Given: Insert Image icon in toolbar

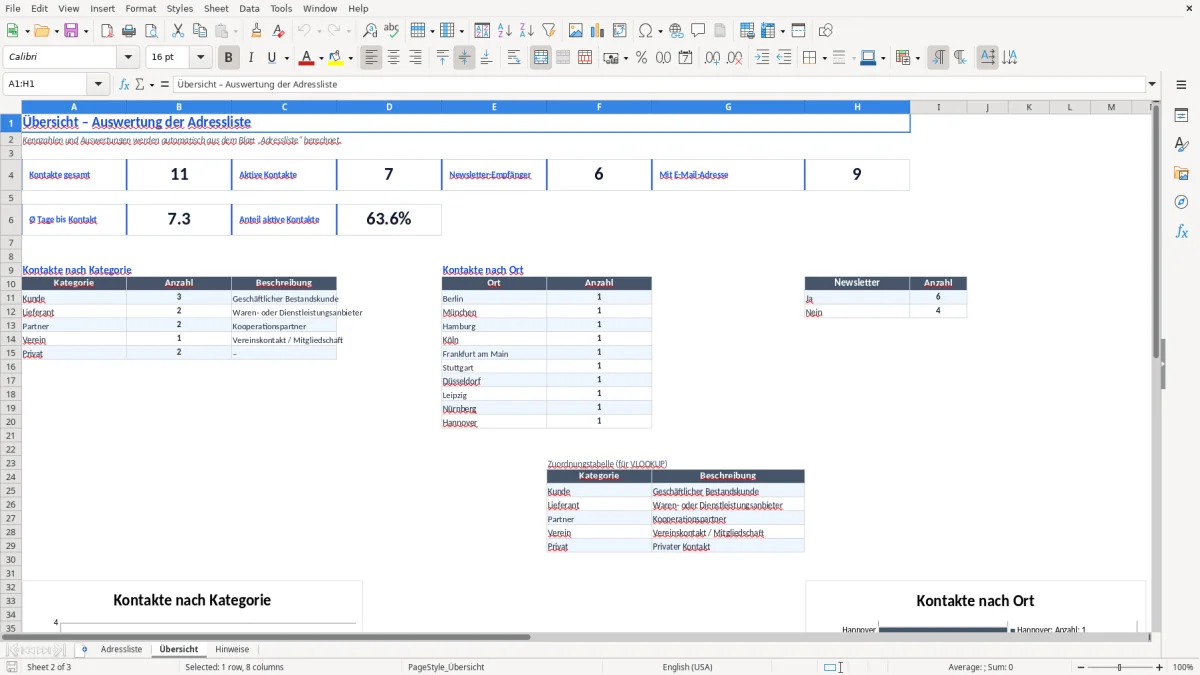Looking at the screenshot, I should (x=576, y=31).
